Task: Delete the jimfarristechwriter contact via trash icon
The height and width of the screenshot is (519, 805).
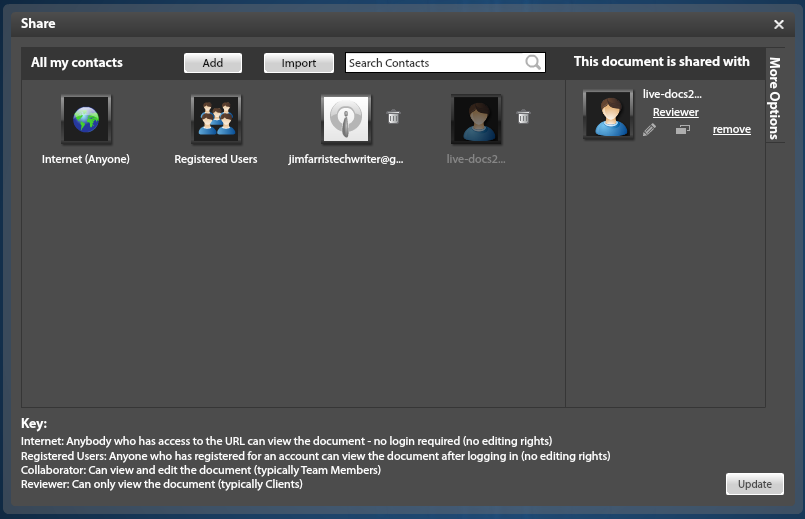Action: [393, 117]
